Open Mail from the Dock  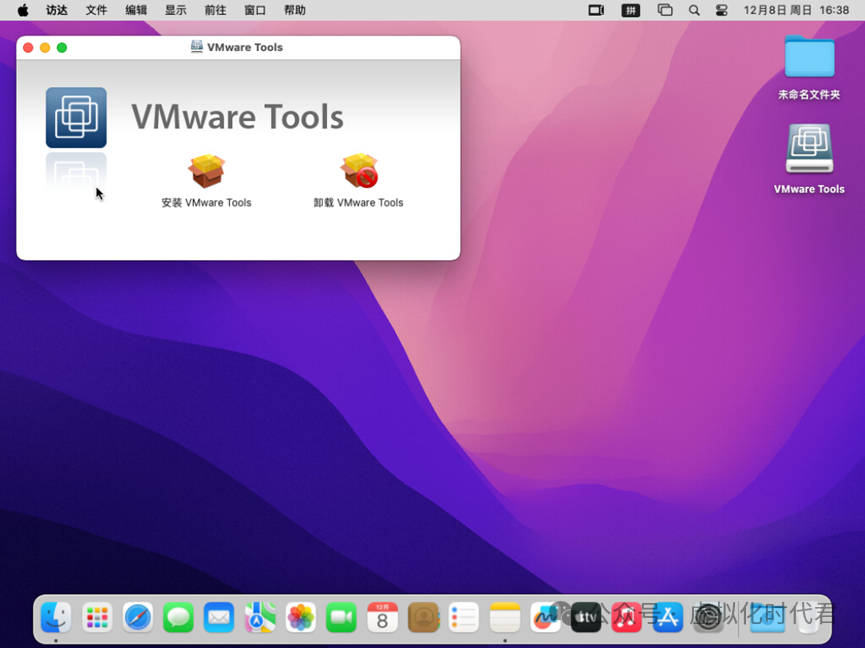[219, 617]
